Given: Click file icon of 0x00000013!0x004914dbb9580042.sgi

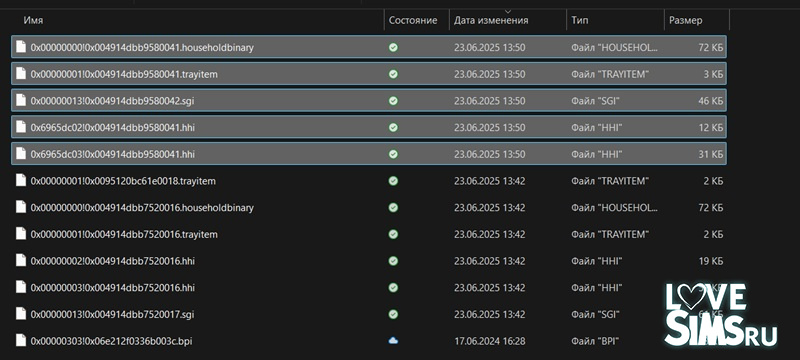Looking at the screenshot, I should click(21, 100).
